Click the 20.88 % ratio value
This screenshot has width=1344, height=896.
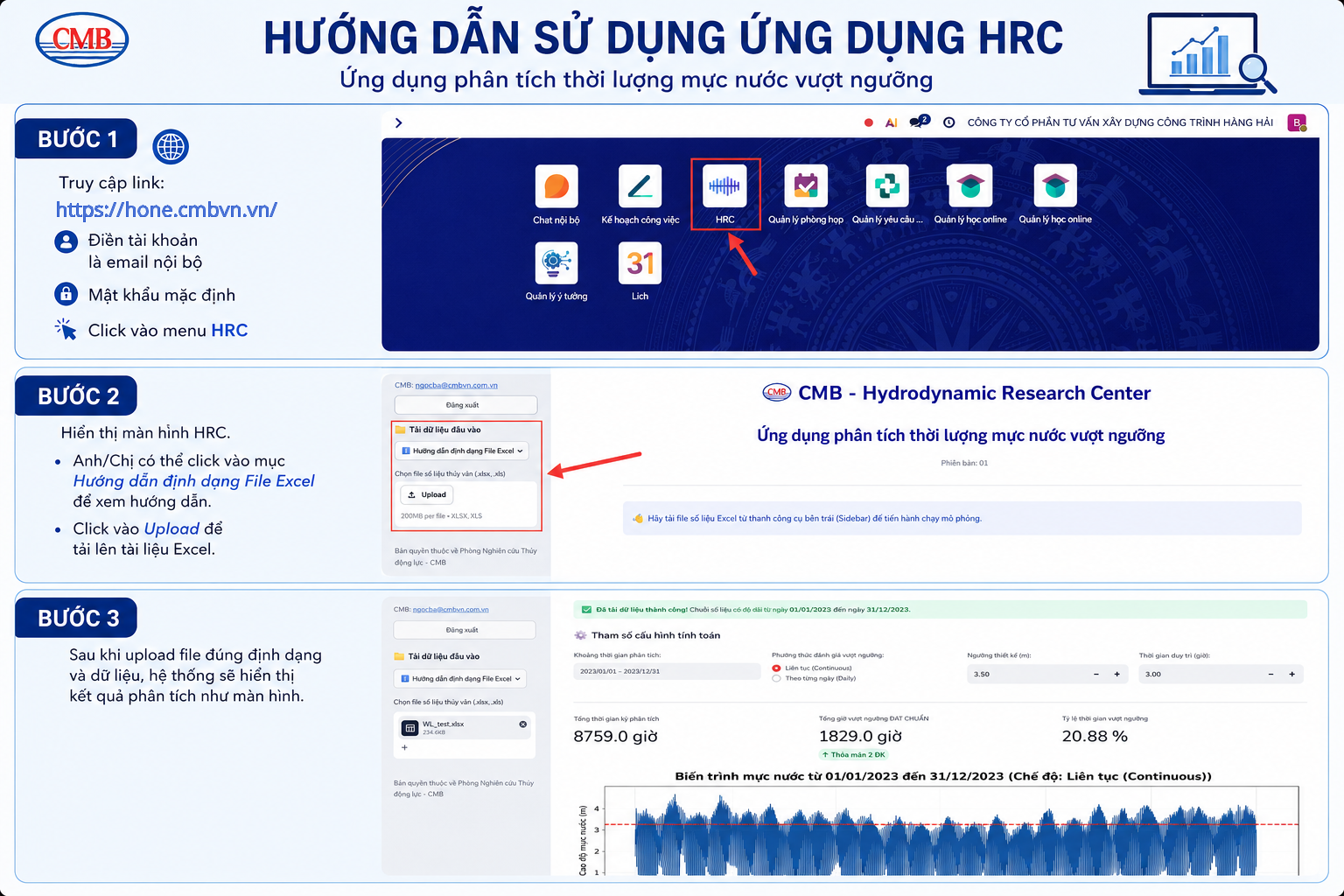tap(1095, 736)
